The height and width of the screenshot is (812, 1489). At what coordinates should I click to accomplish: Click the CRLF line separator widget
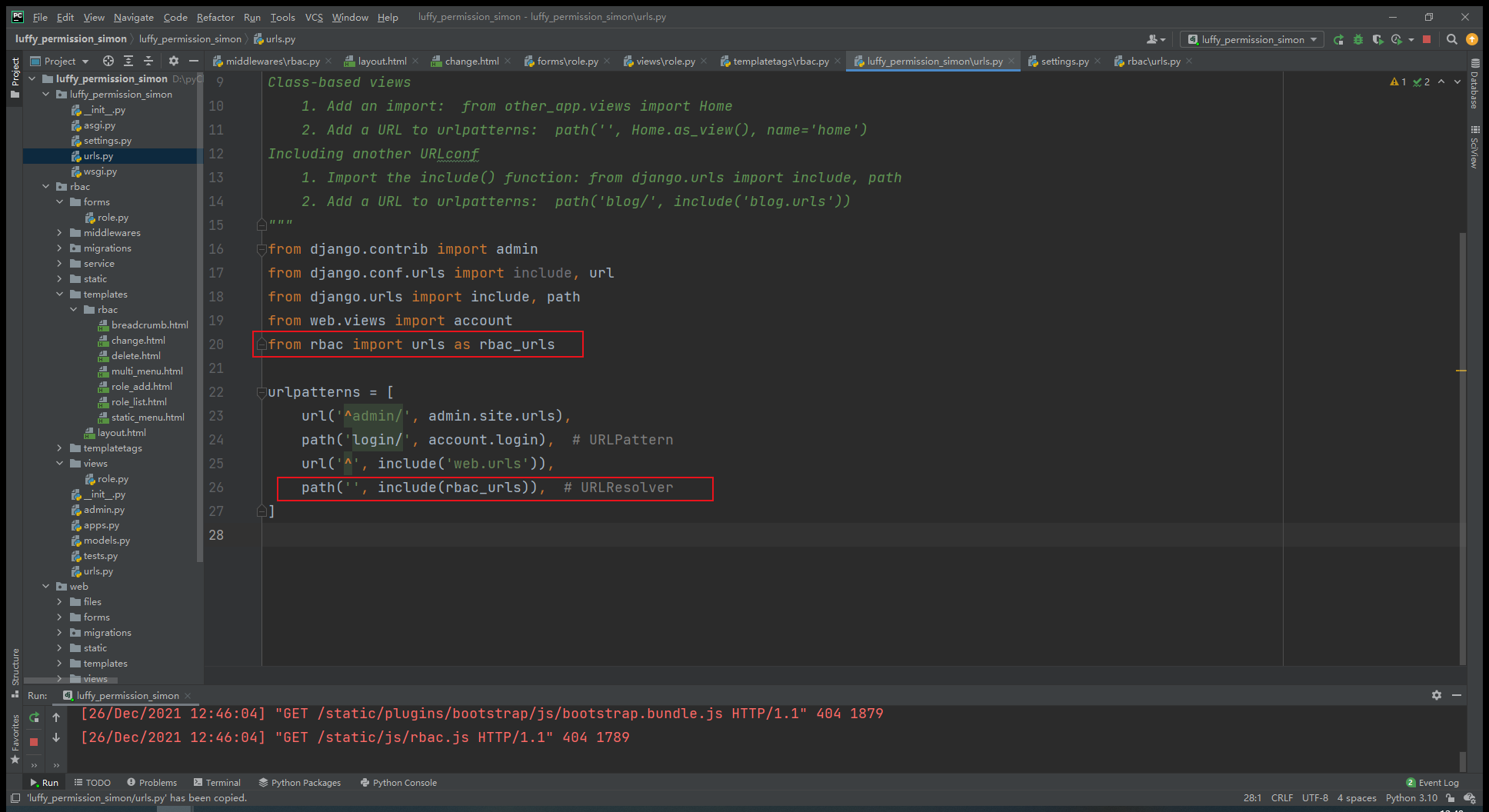1282,798
